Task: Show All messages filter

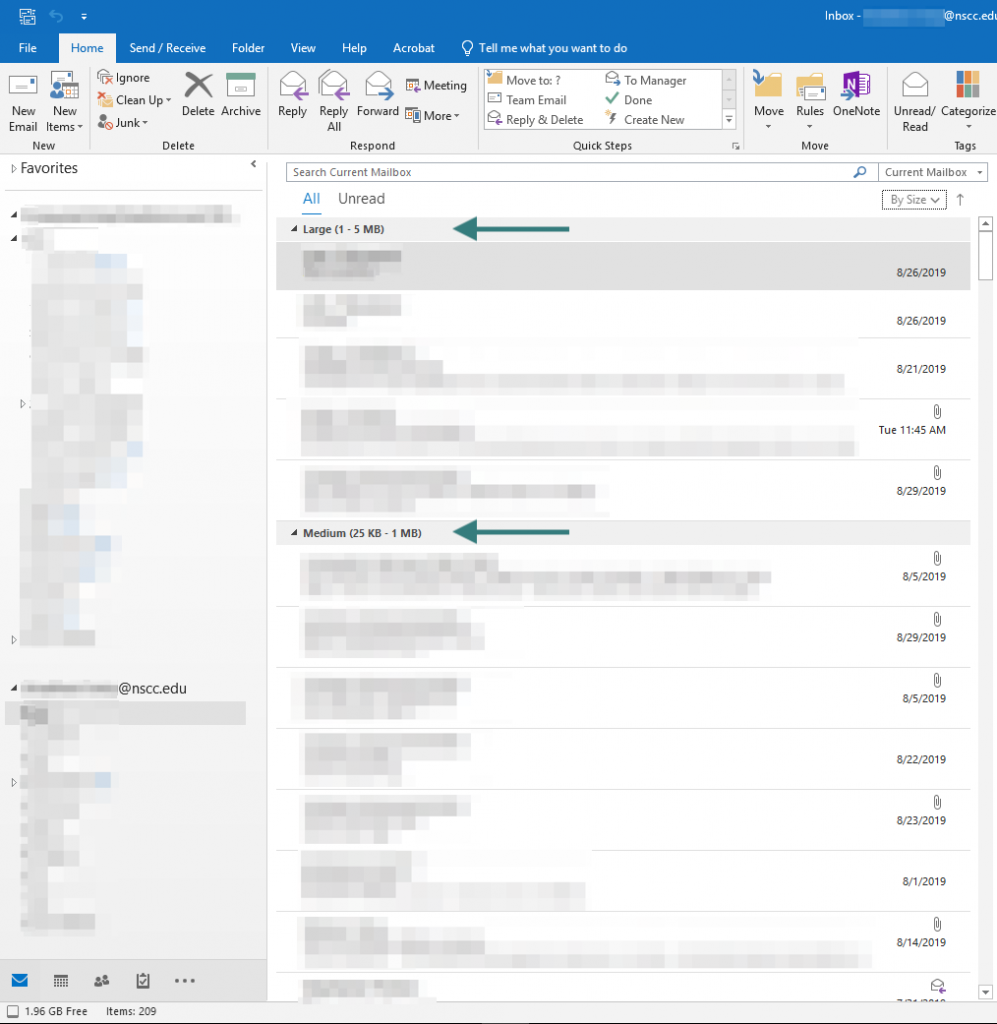Action: pyautogui.click(x=311, y=199)
